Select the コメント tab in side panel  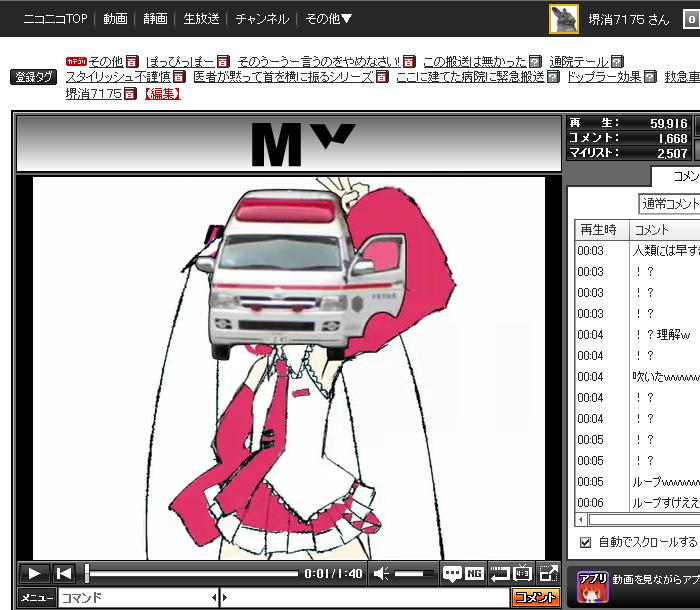pyautogui.click(x=676, y=176)
